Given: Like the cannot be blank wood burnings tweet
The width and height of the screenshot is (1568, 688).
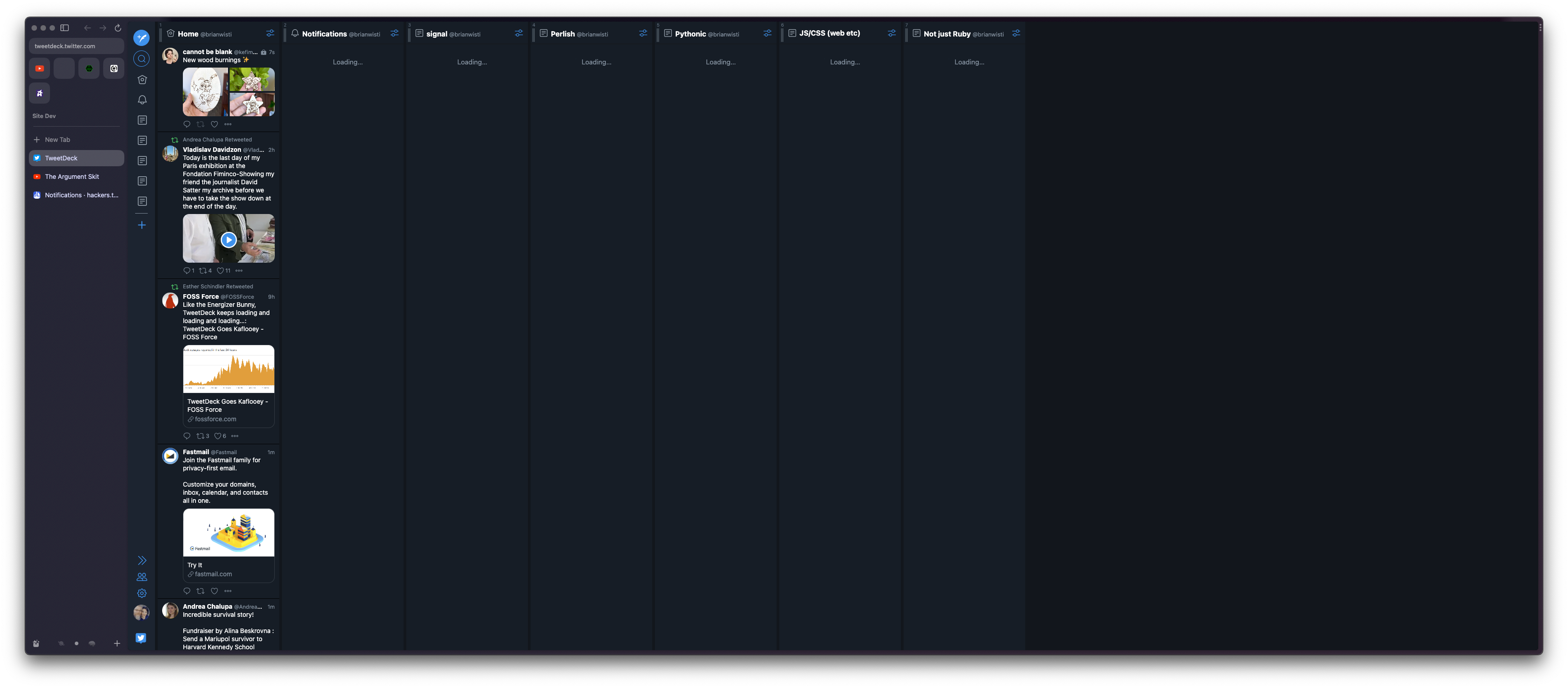Looking at the screenshot, I should (214, 124).
